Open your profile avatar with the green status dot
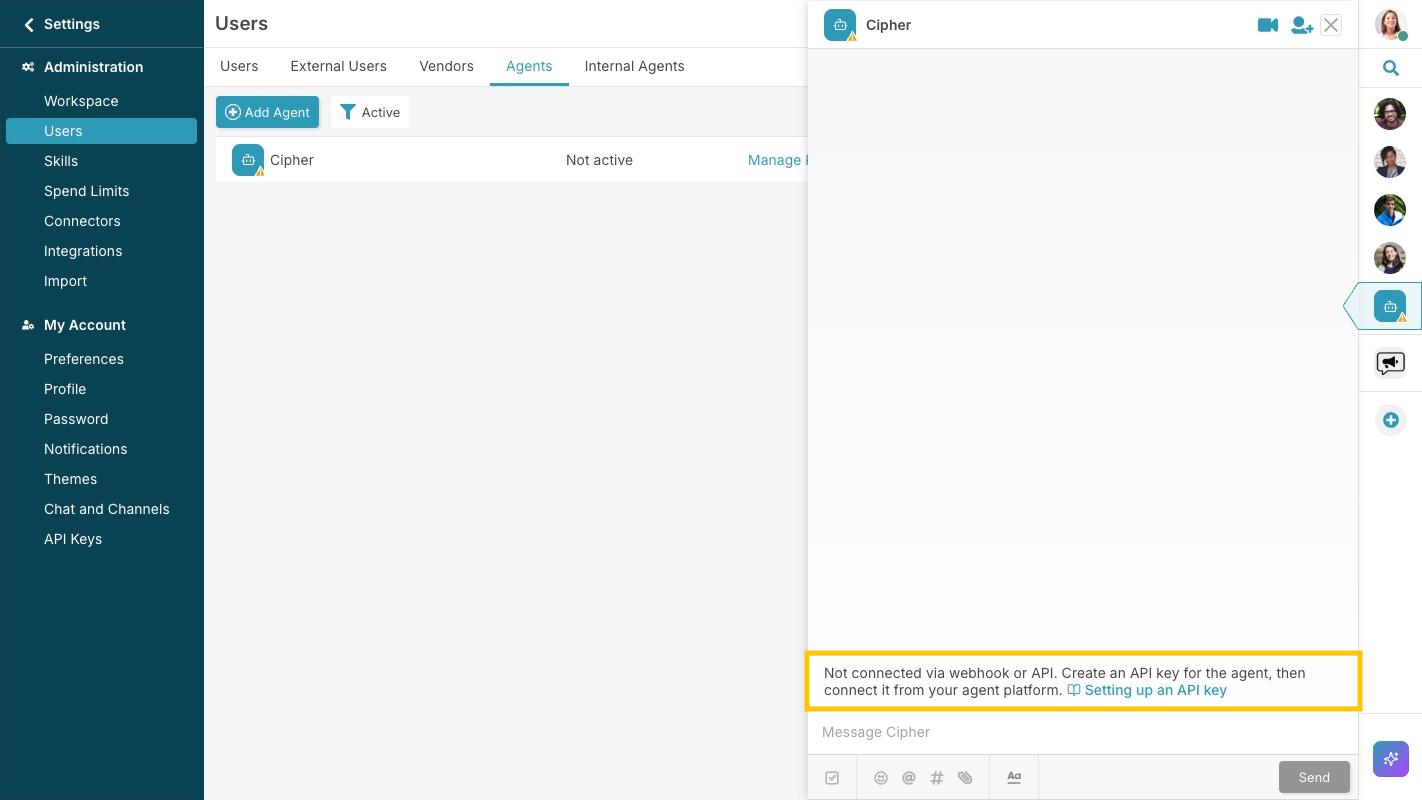This screenshot has width=1422, height=800. click(x=1390, y=24)
